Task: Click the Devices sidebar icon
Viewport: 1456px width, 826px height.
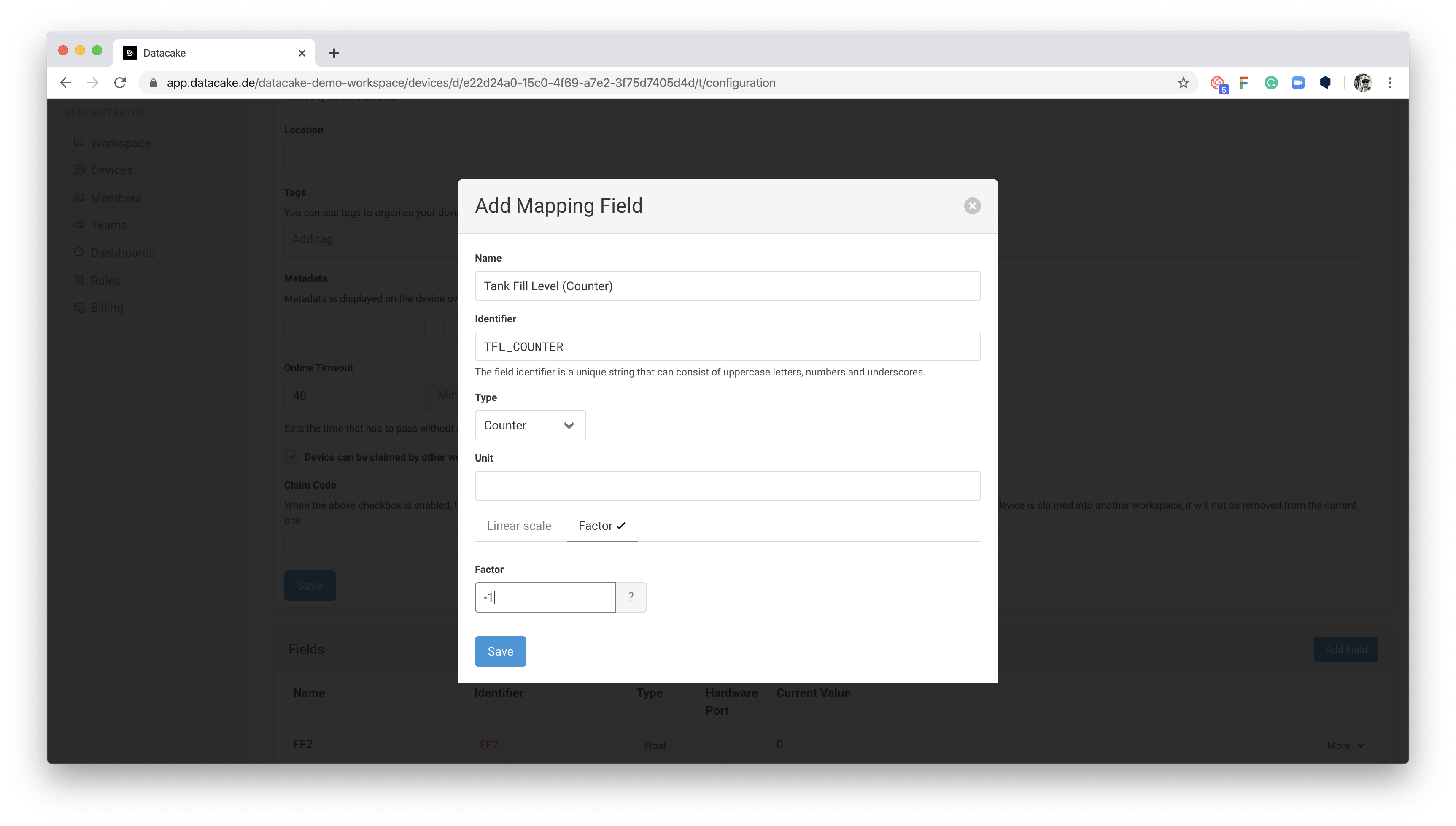Action: tap(78, 169)
